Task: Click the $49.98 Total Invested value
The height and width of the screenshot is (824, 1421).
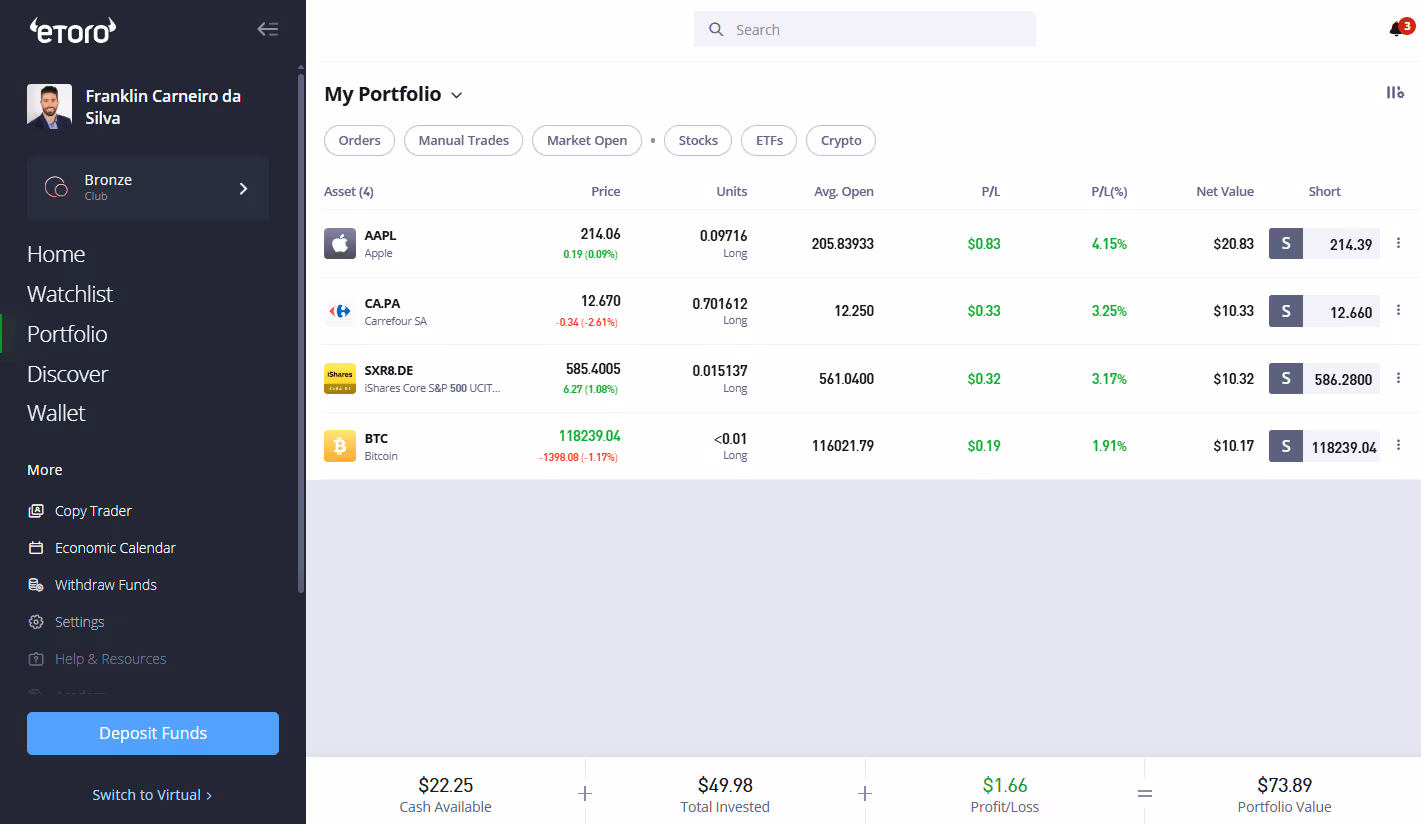Action: click(x=725, y=786)
